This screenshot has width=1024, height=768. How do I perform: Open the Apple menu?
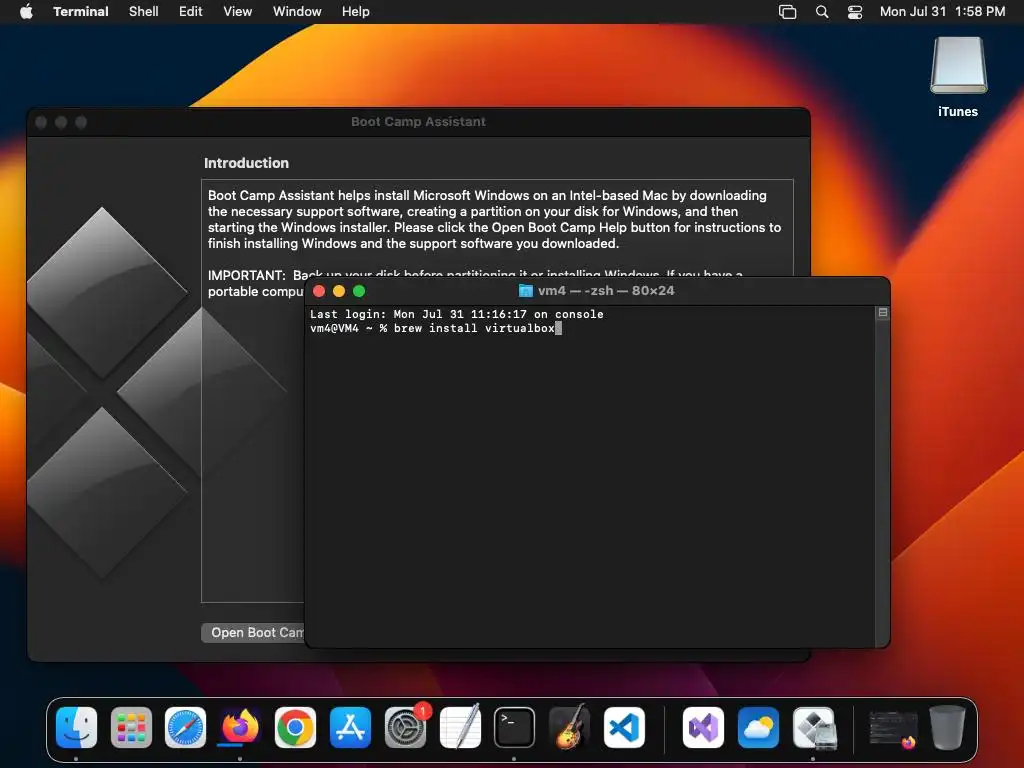(26, 12)
